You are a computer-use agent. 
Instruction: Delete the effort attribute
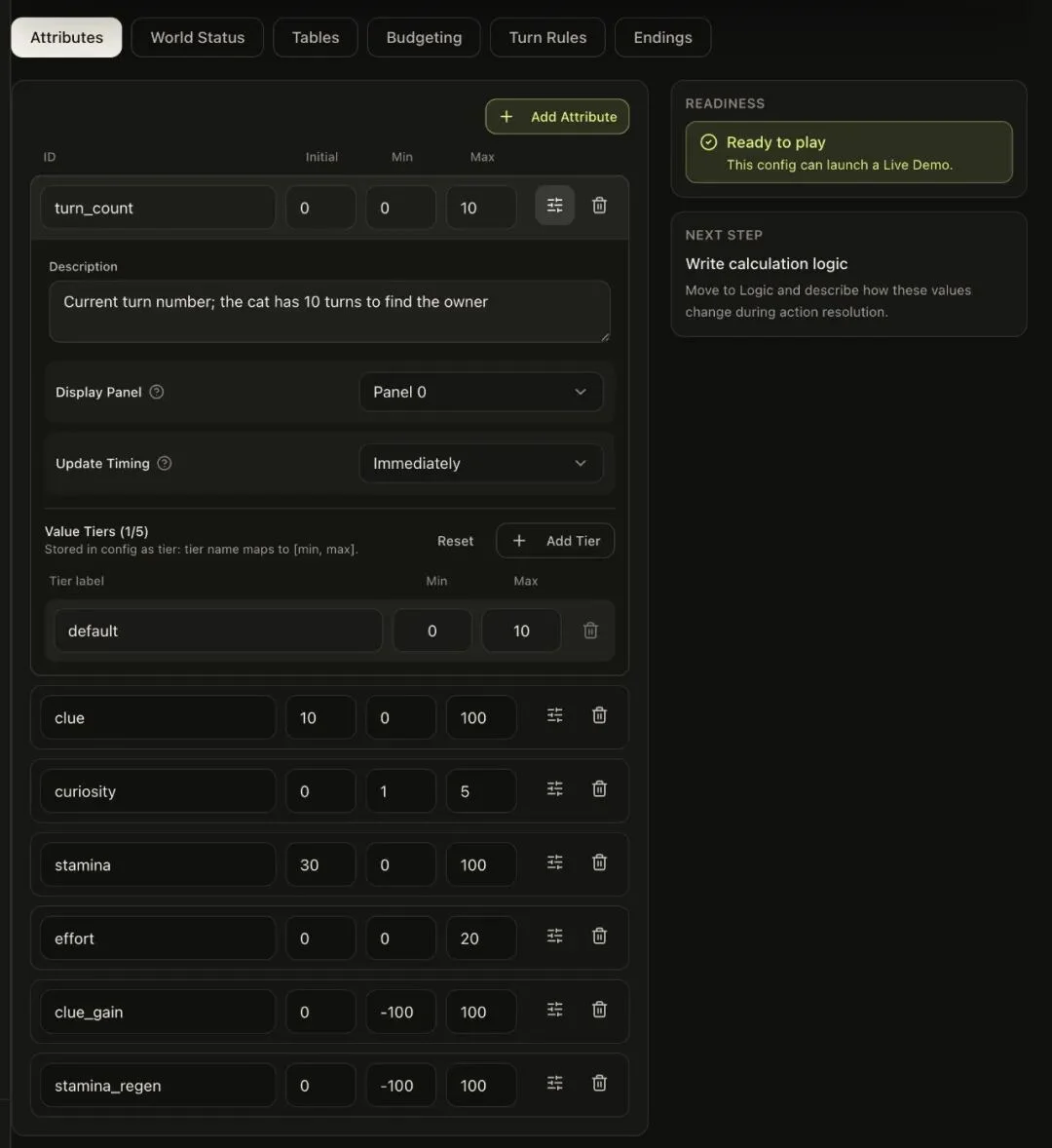pyautogui.click(x=599, y=936)
